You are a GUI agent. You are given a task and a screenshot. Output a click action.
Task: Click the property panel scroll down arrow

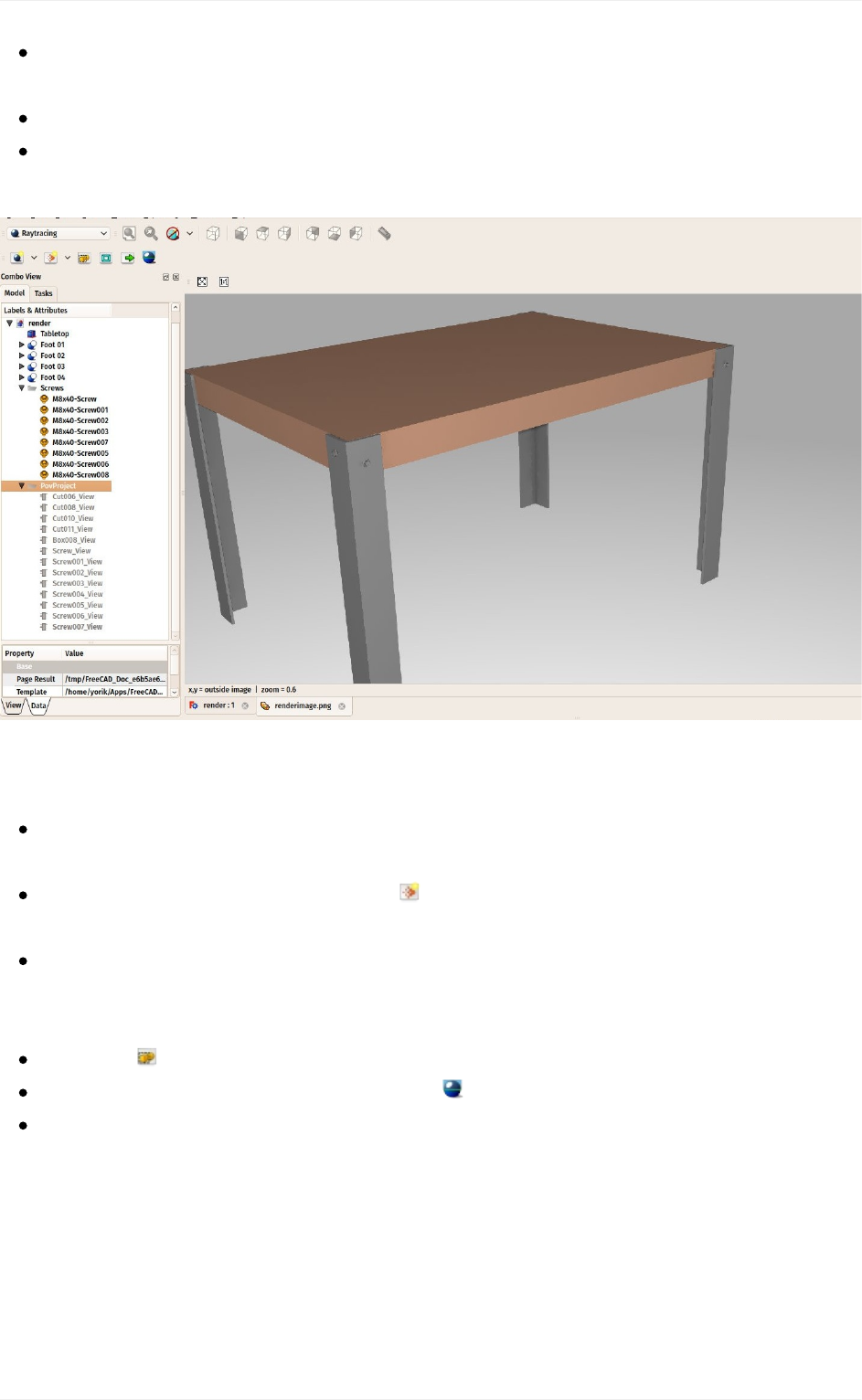176,693
